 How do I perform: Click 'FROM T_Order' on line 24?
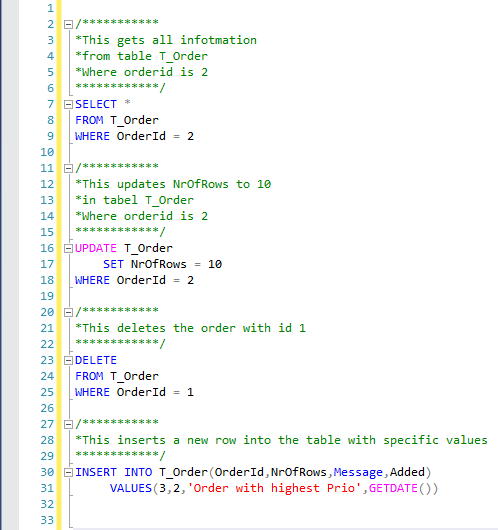[x=117, y=376]
